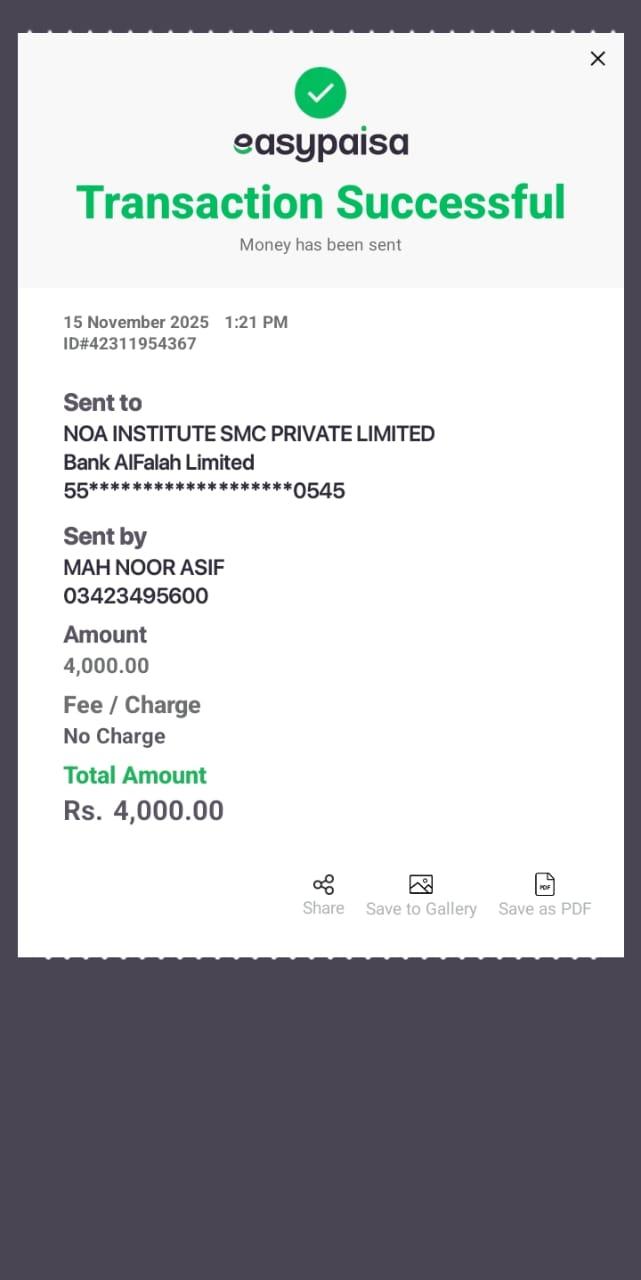
Task: Click the recipient name NOA INSTITUTE
Action: 248,434
